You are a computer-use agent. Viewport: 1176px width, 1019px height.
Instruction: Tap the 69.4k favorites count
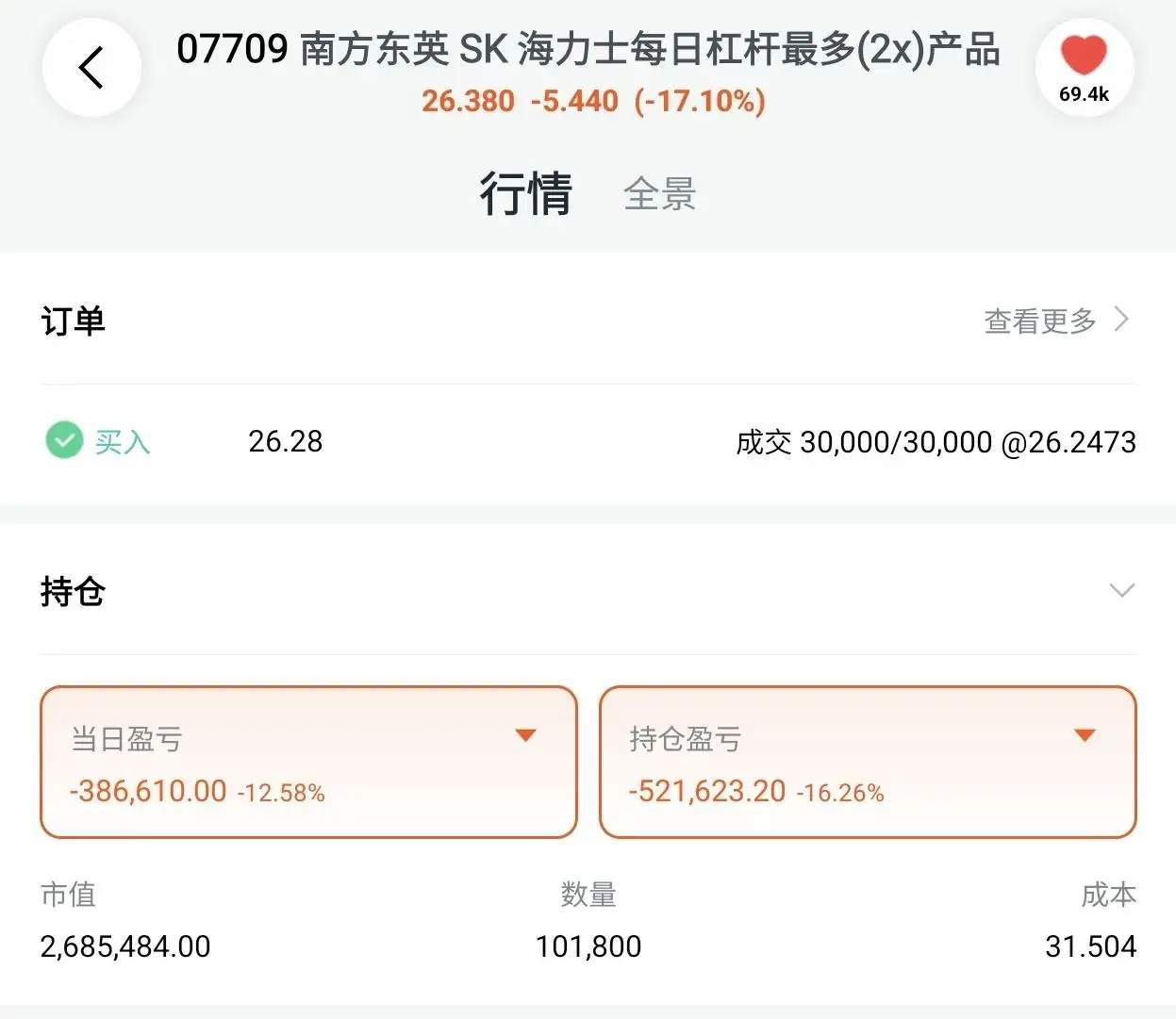[1085, 94]
